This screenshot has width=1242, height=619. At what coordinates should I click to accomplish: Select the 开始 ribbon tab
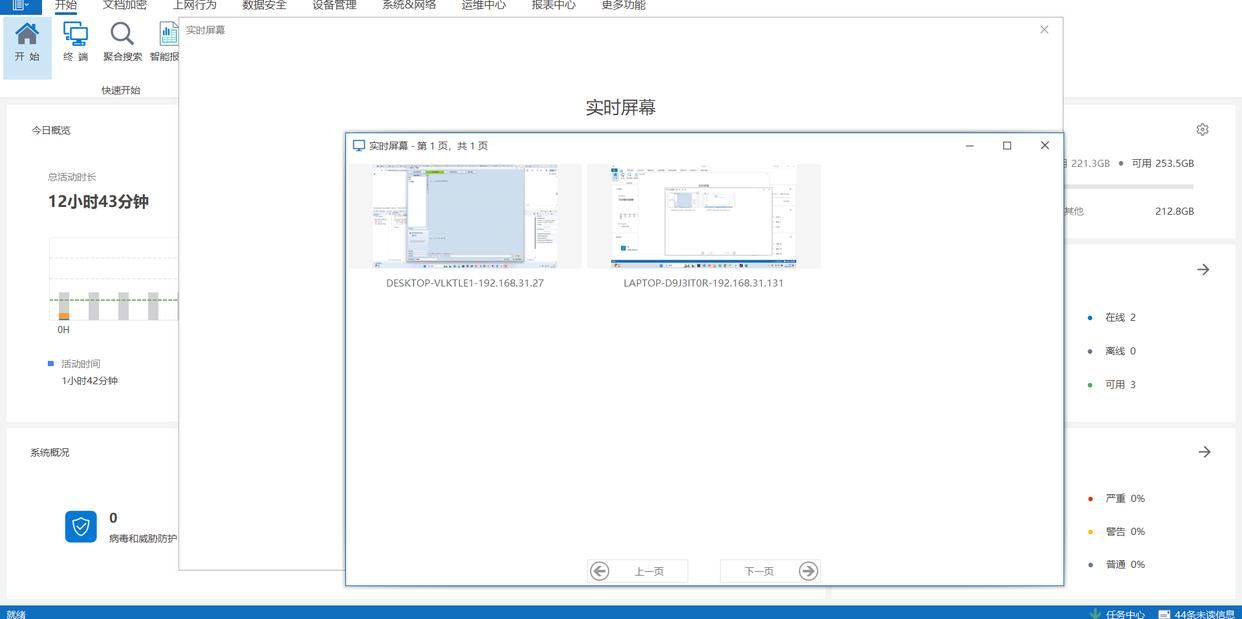coord(66,5)
